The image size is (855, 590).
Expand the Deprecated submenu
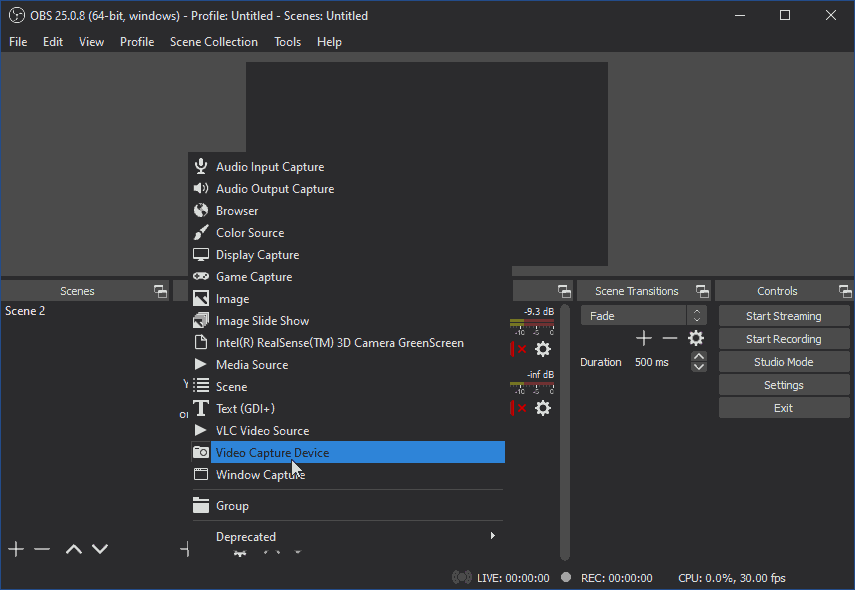pos(348,537)
